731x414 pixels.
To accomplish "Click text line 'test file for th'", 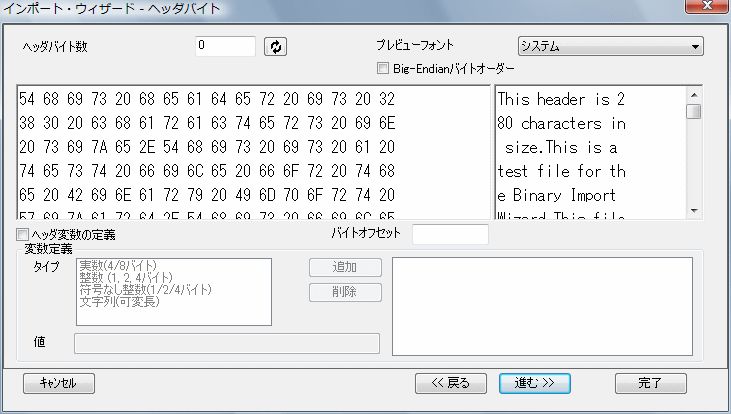I will 561,172.
